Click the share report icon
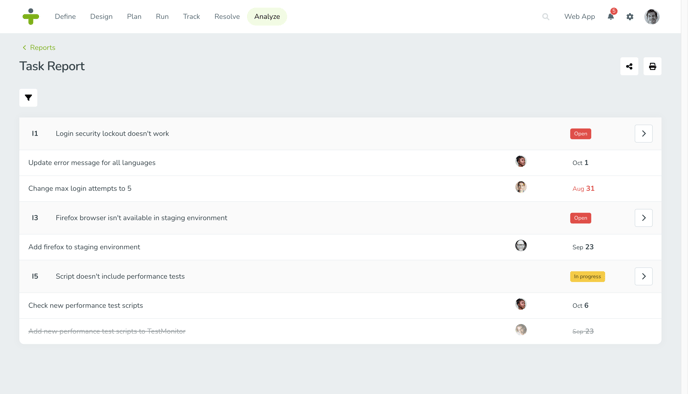This screenshot has height=394, width=688. click(629, 66)
